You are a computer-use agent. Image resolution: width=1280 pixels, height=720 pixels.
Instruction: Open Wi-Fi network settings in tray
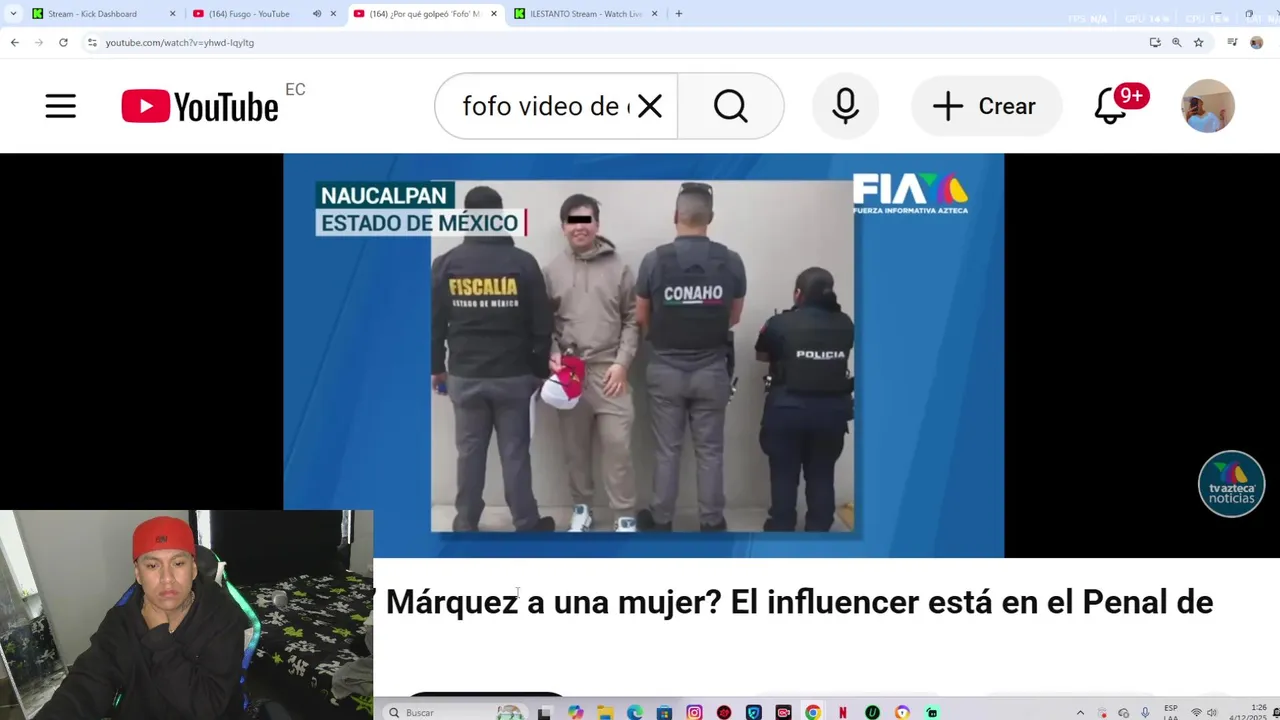(1196, 712)
